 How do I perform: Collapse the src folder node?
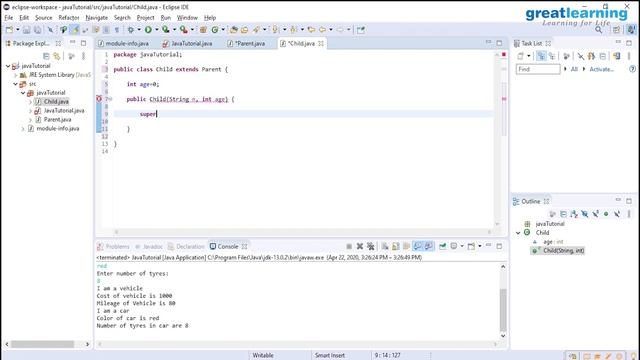click(x=16, y=84)
